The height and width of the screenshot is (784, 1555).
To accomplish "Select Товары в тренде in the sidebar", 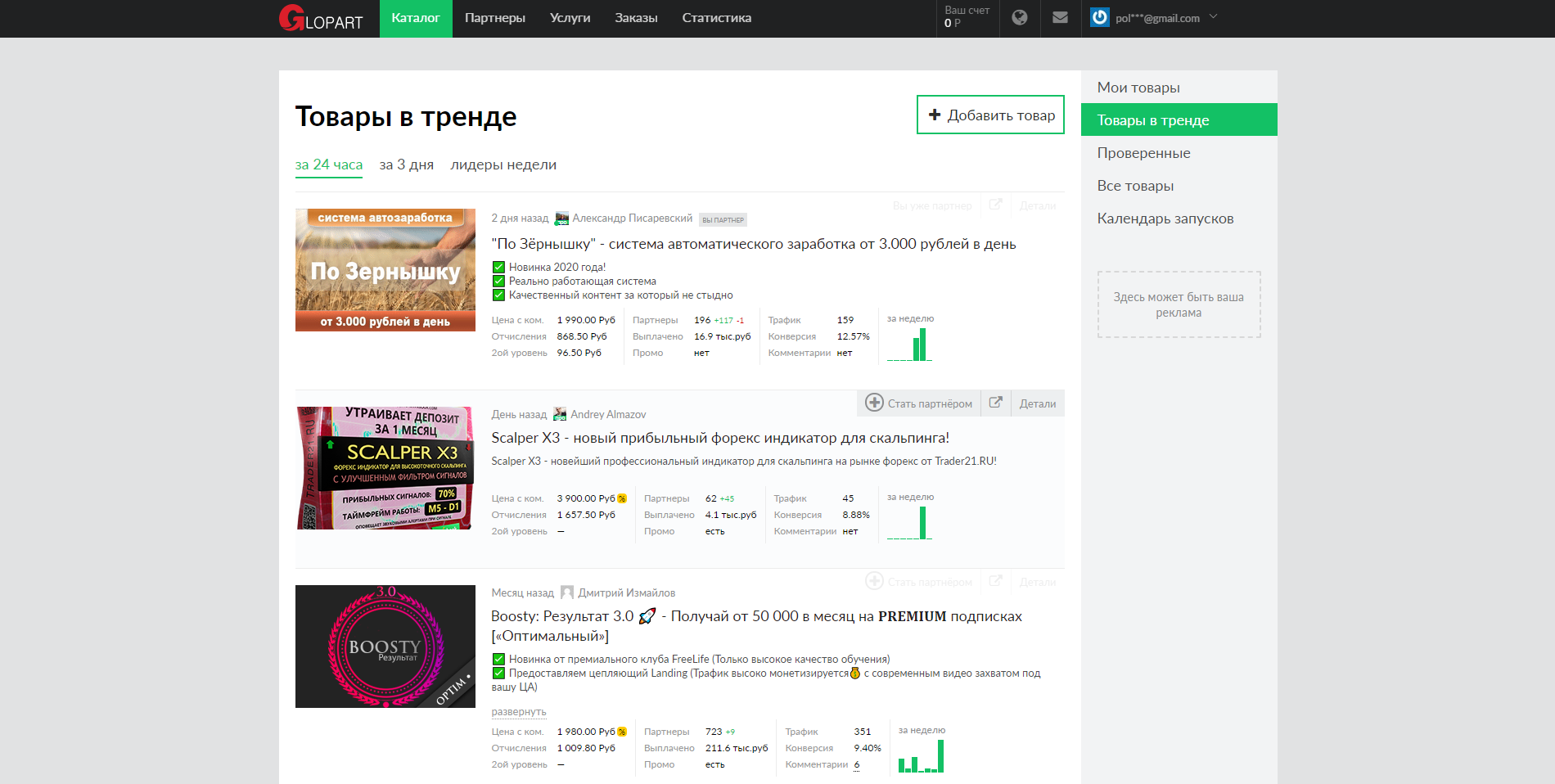I will tap(1179, 119).
